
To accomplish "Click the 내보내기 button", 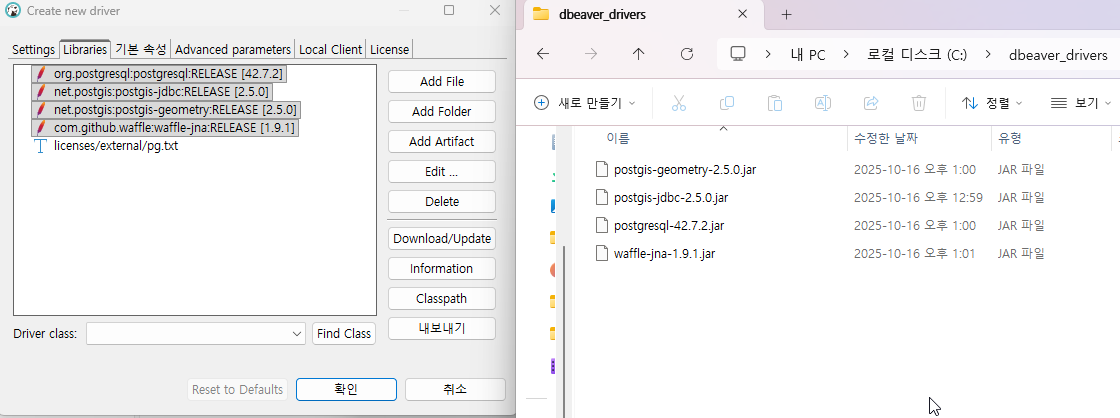I will [441, 329].
